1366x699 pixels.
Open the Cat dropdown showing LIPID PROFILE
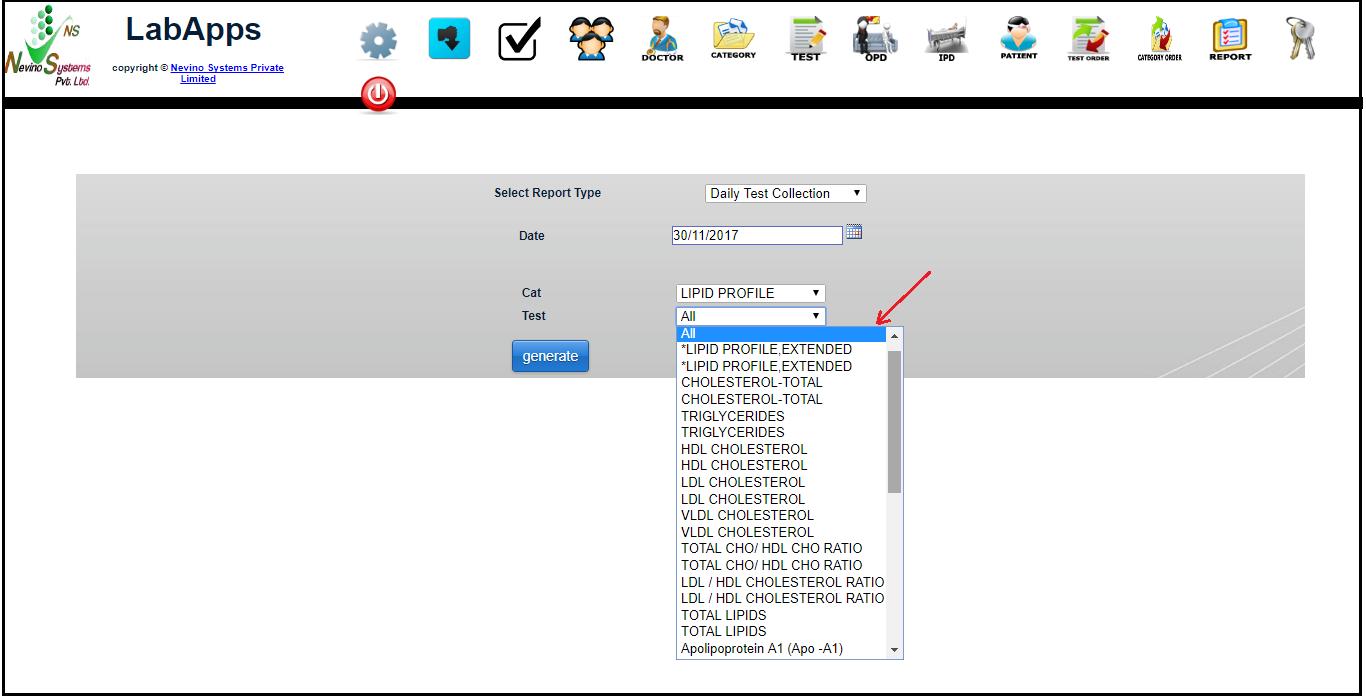pos(750,293)
